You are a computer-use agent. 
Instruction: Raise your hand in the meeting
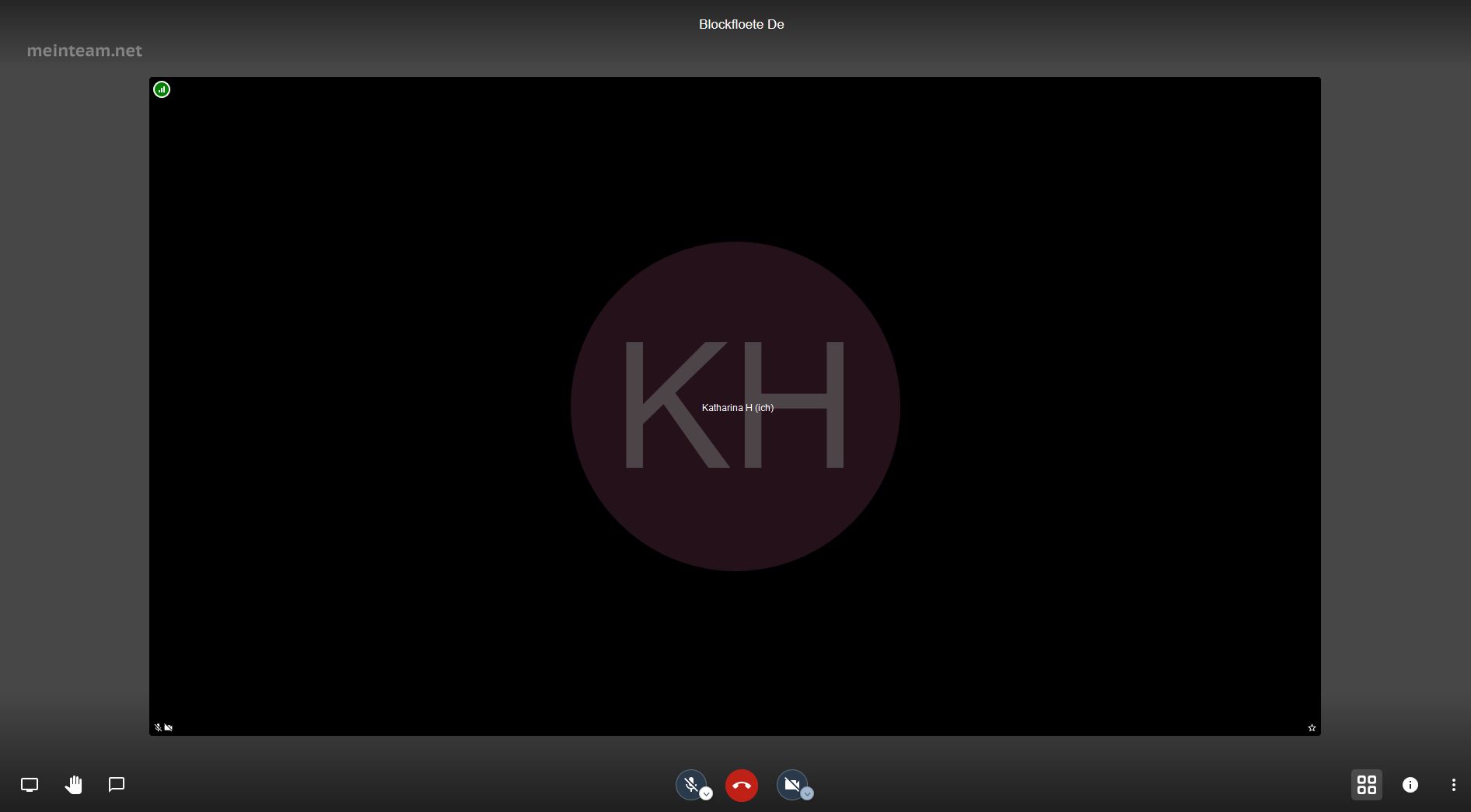[73, 785]
